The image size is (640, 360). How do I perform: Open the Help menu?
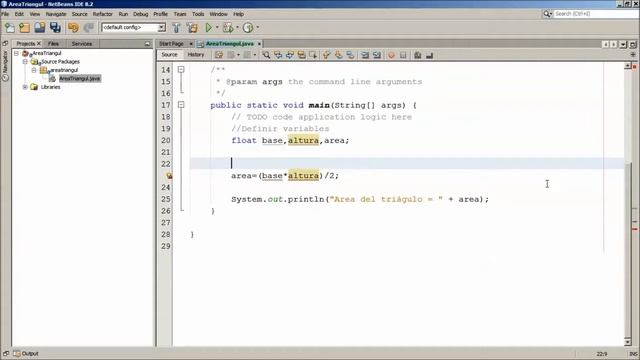238,14
